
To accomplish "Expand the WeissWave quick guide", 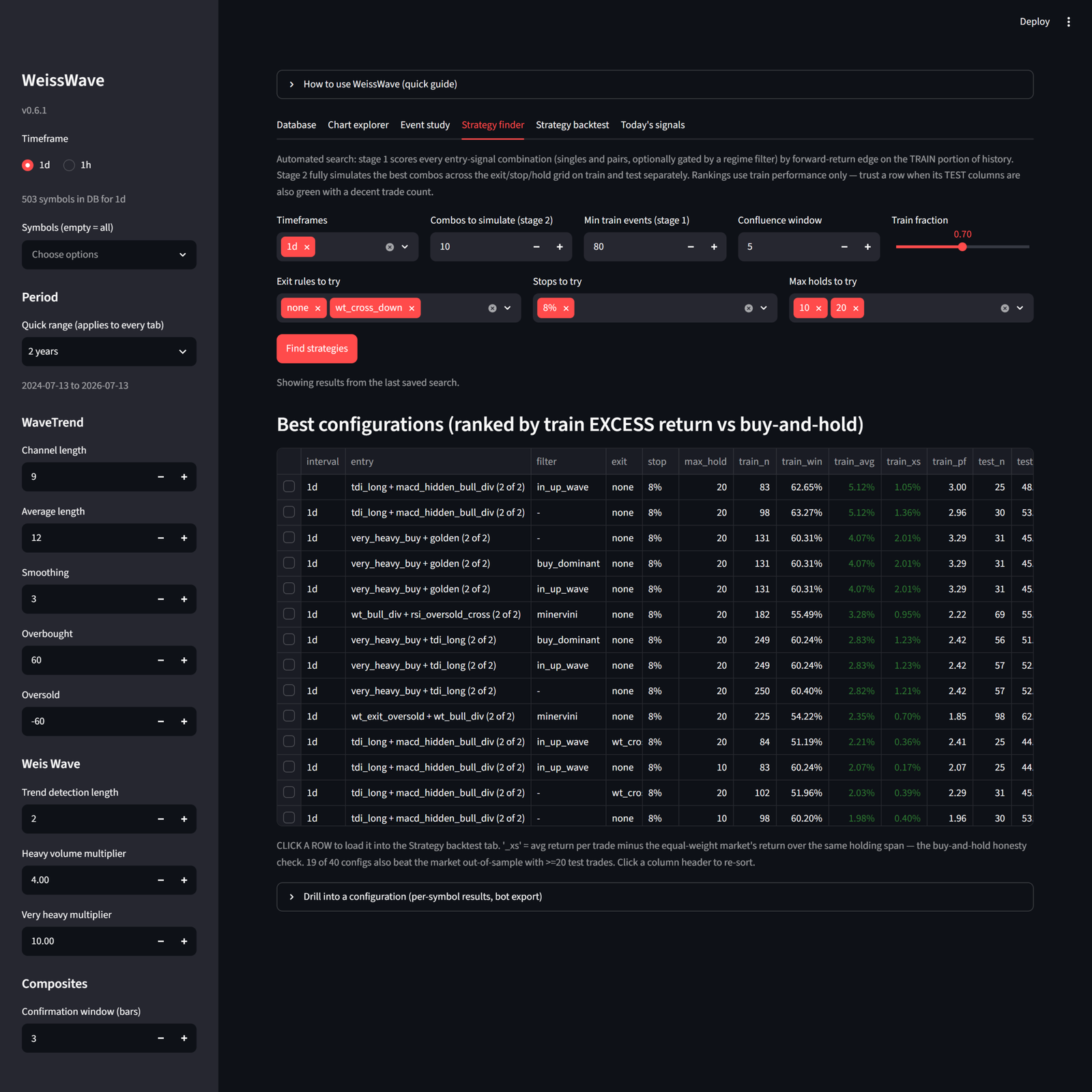I will [655, 85].
